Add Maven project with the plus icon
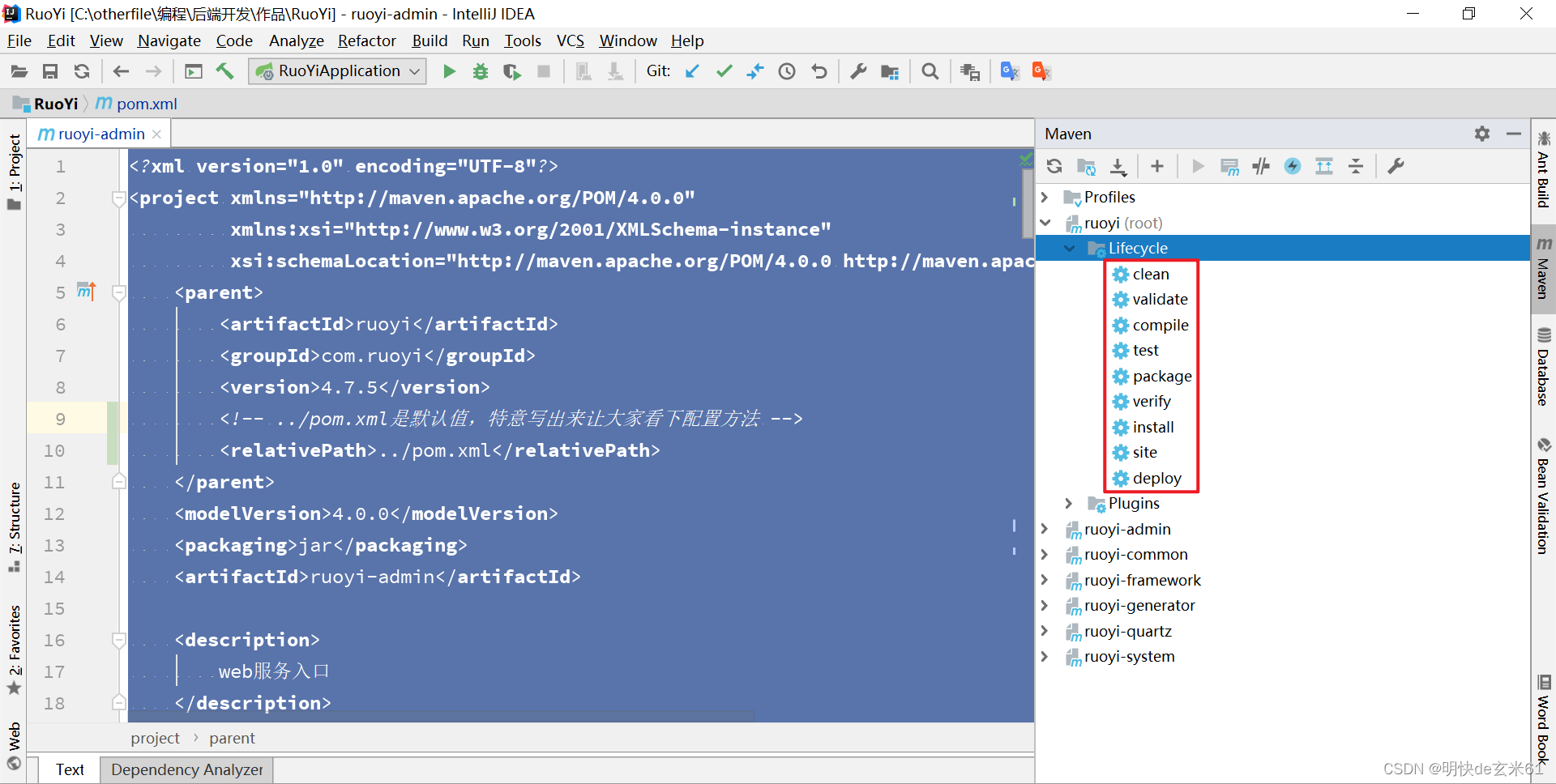Image resolution: width=1556 pixels, height=784 pixels. point(1157,166)
